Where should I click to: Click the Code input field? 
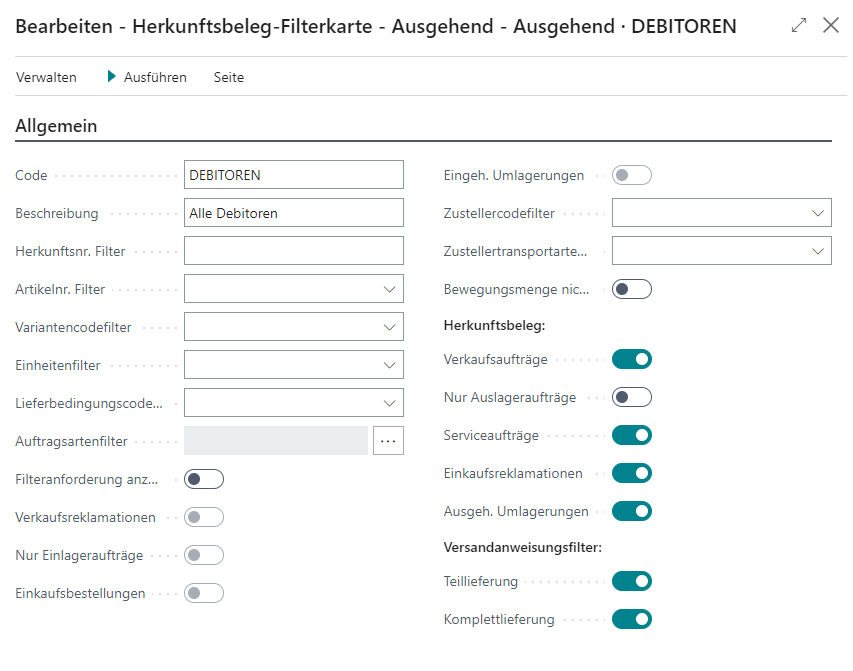pos(293,175)
